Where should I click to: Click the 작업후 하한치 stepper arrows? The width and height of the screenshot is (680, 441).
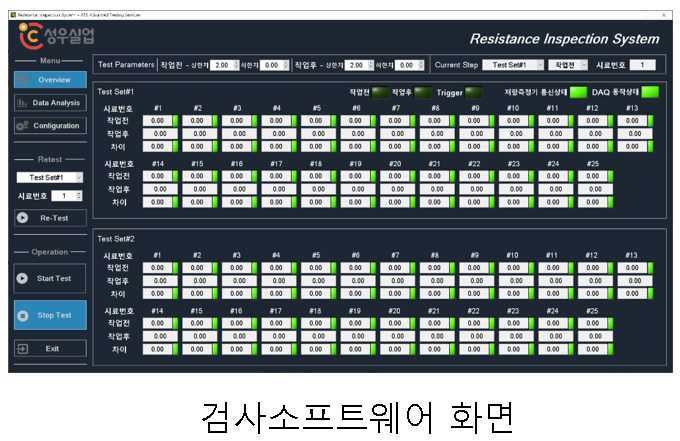pos(421,65)
